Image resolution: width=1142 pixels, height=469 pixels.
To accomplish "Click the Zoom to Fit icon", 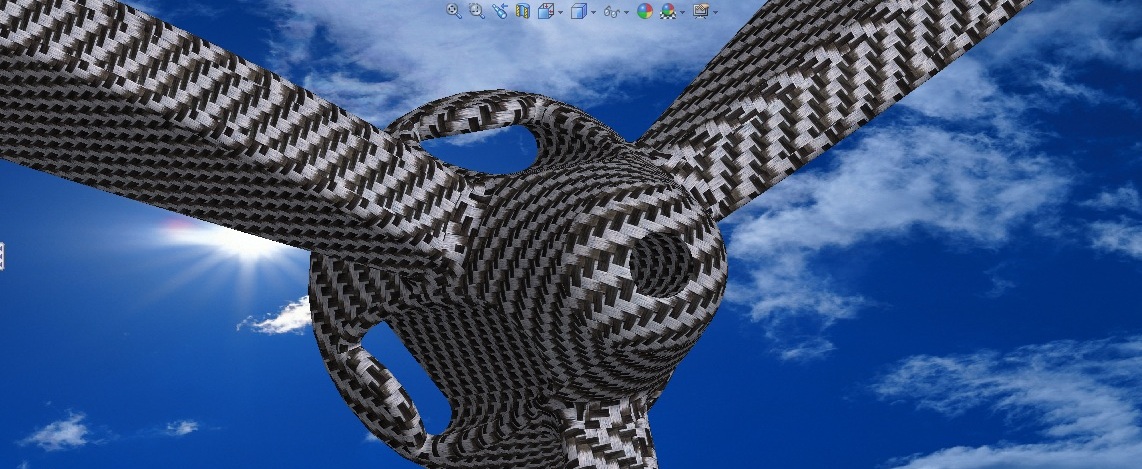I will tap(454, 11).
